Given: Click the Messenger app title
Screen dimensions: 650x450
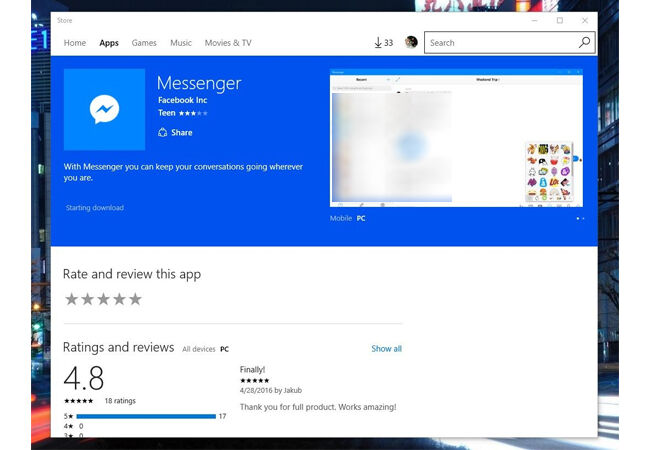Looking at the screenshot, I should click(199, 83).
